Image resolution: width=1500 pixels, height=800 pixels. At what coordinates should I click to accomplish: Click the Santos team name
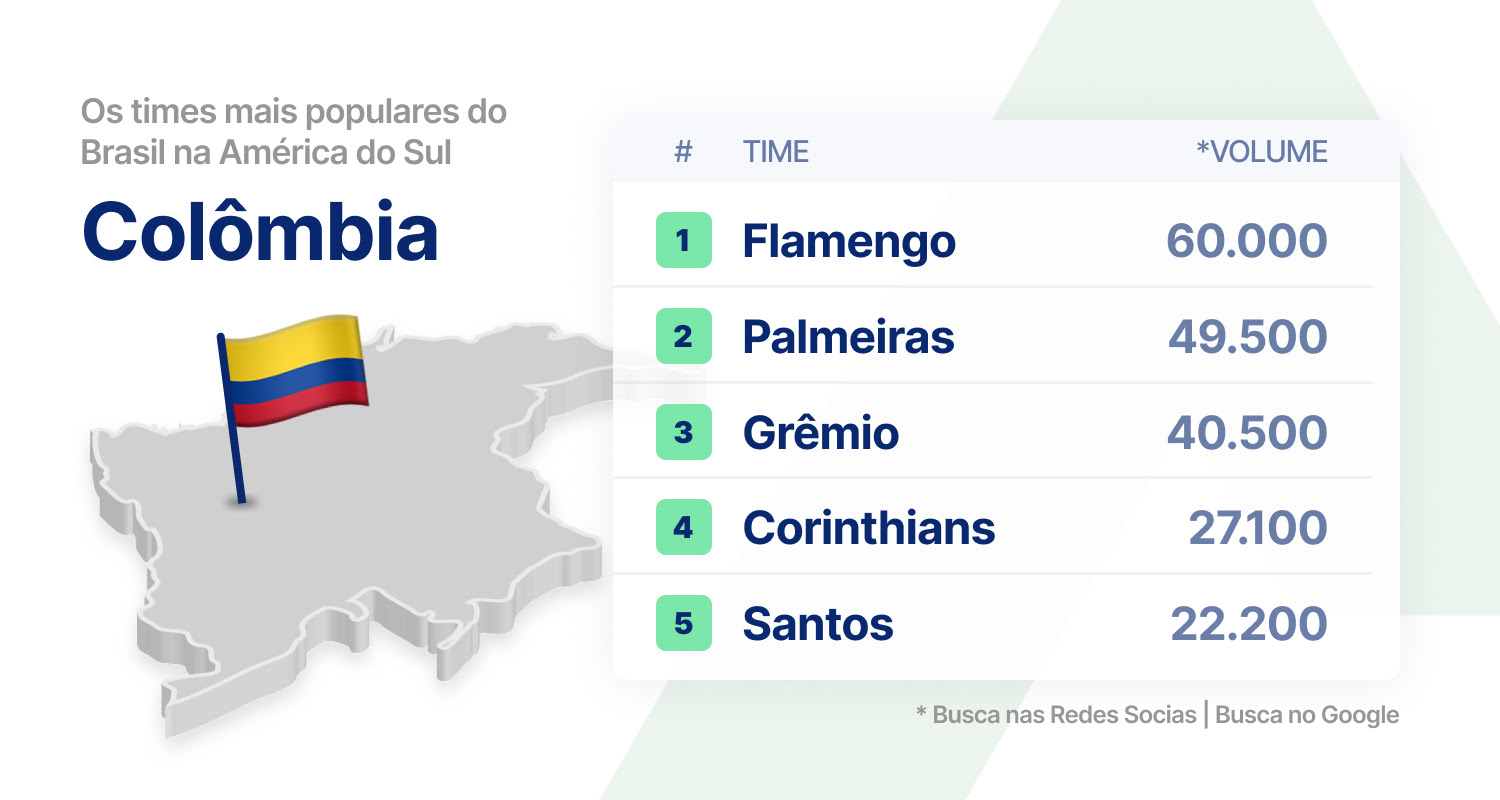click(818, 624)
